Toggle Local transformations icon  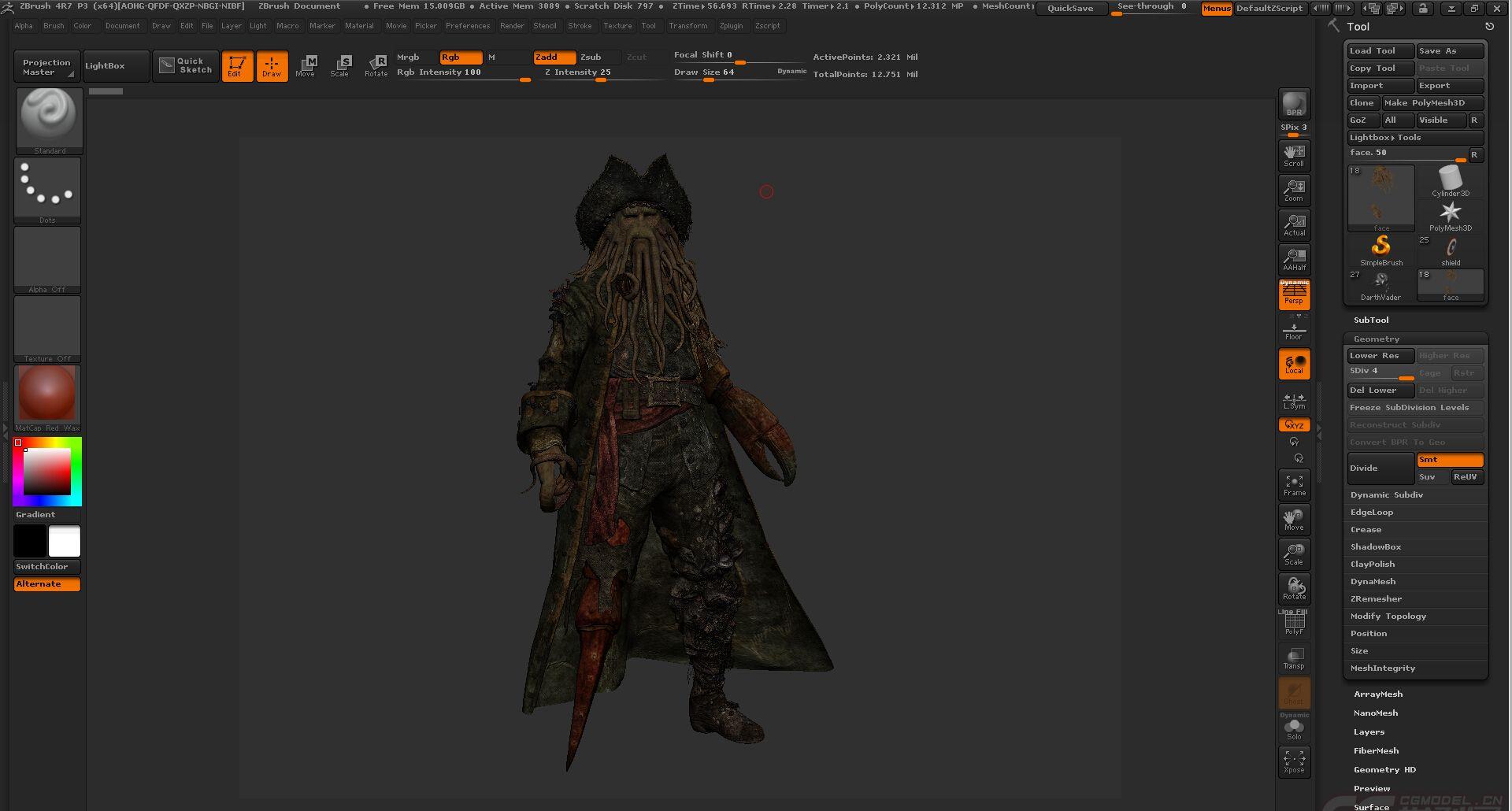[x=1294, y=364]
